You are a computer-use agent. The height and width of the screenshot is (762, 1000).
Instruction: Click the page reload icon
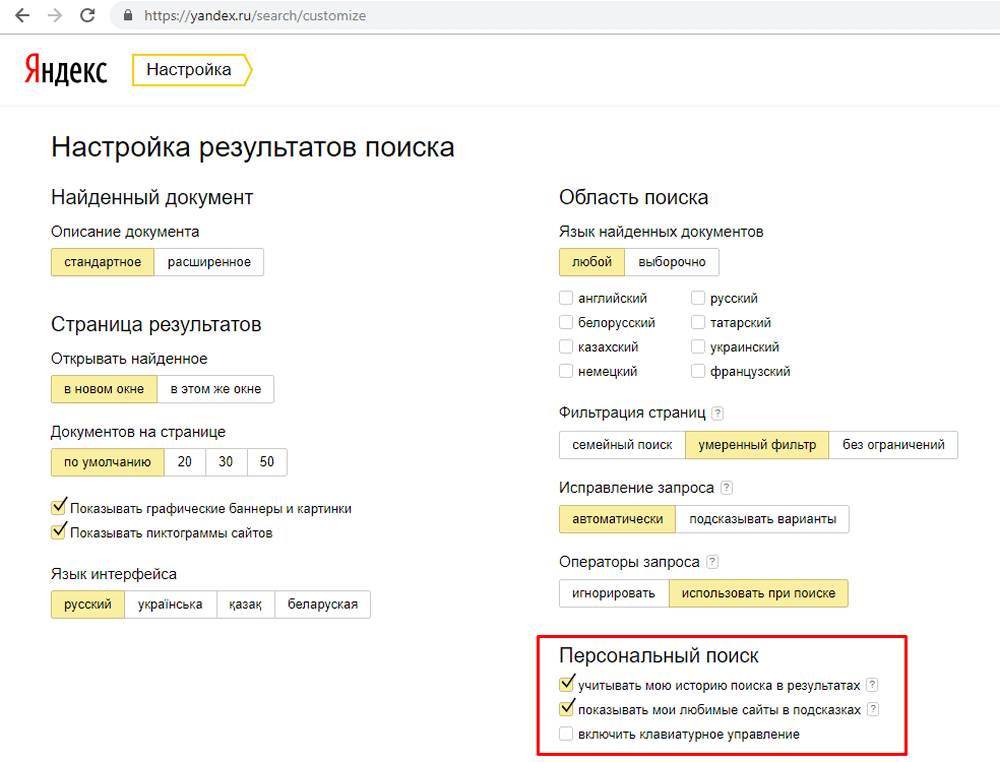87,15
